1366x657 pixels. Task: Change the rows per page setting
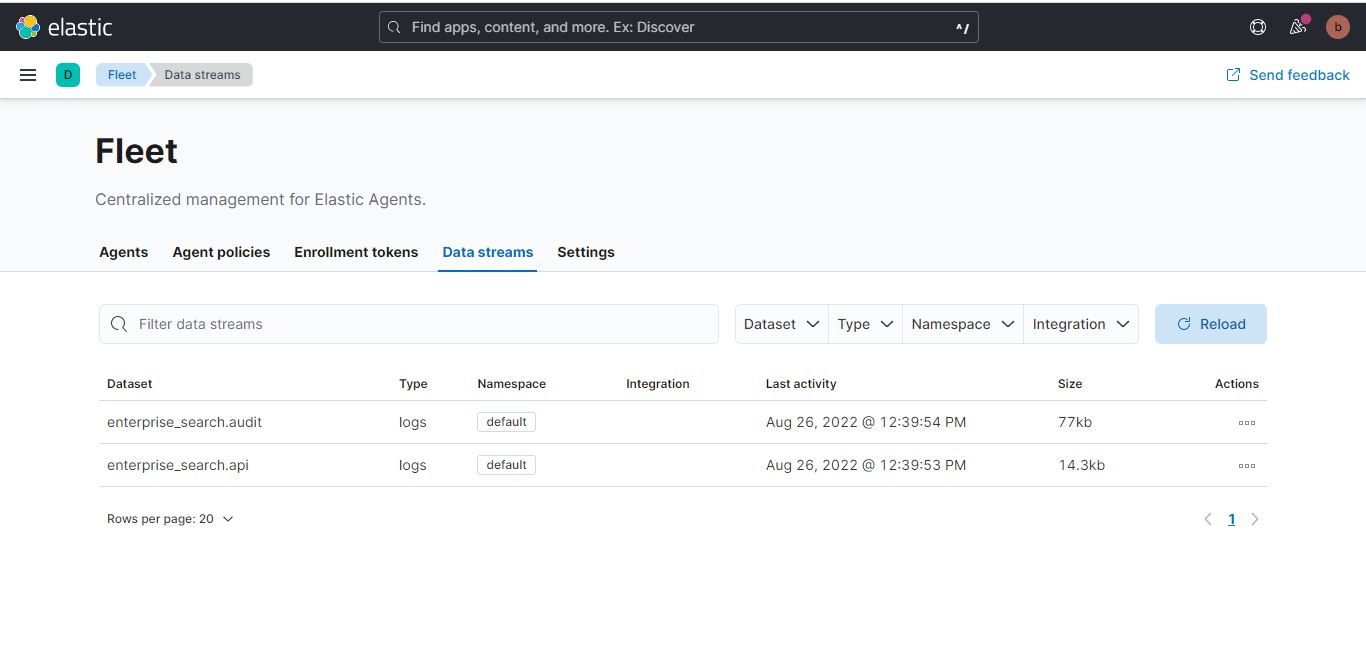(x=170, y=518)
